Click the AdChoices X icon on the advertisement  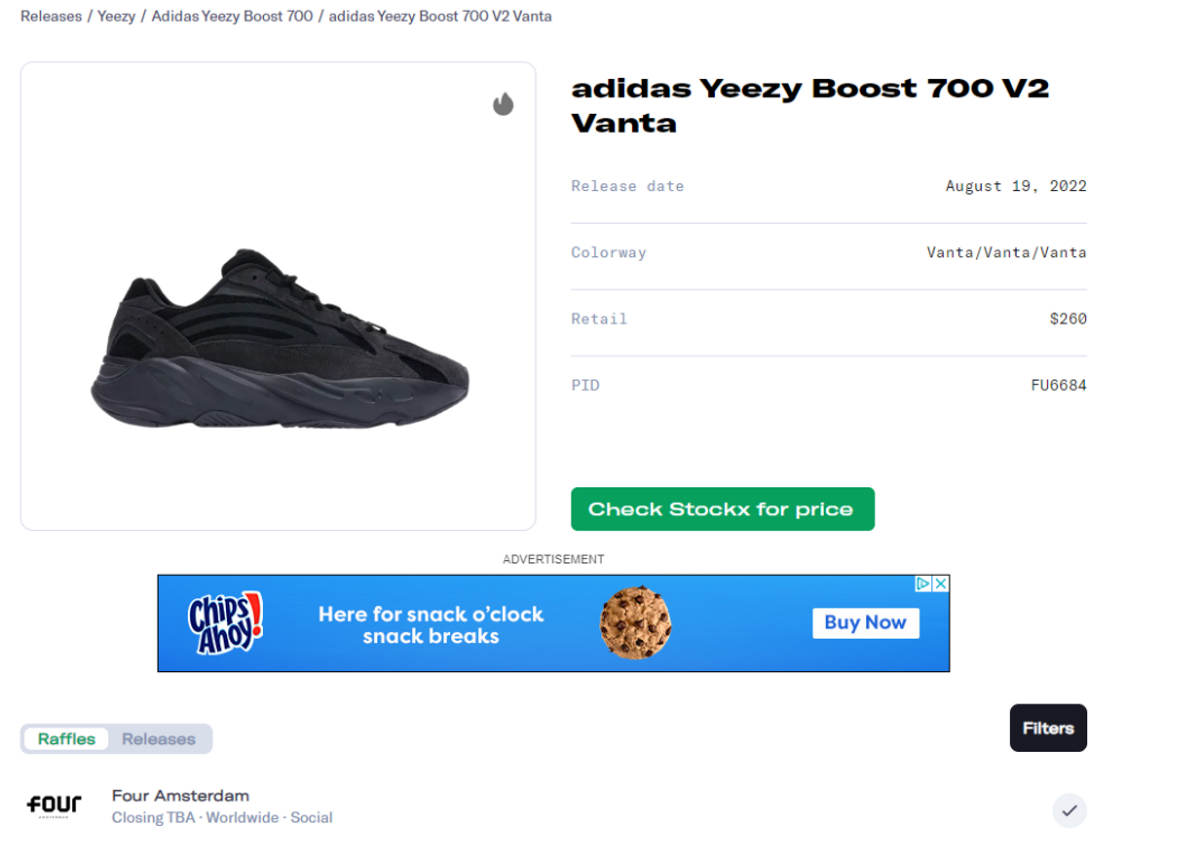[x=941, y=584]
